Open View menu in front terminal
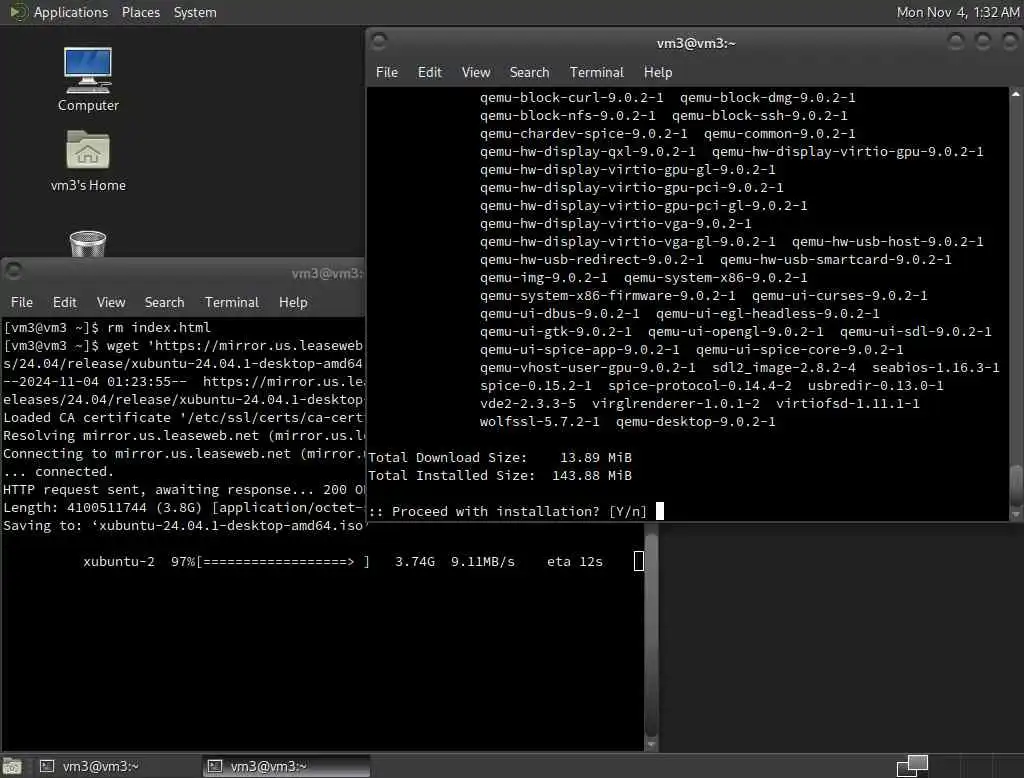Screen dimensions: 1024x778 point(475,72)
